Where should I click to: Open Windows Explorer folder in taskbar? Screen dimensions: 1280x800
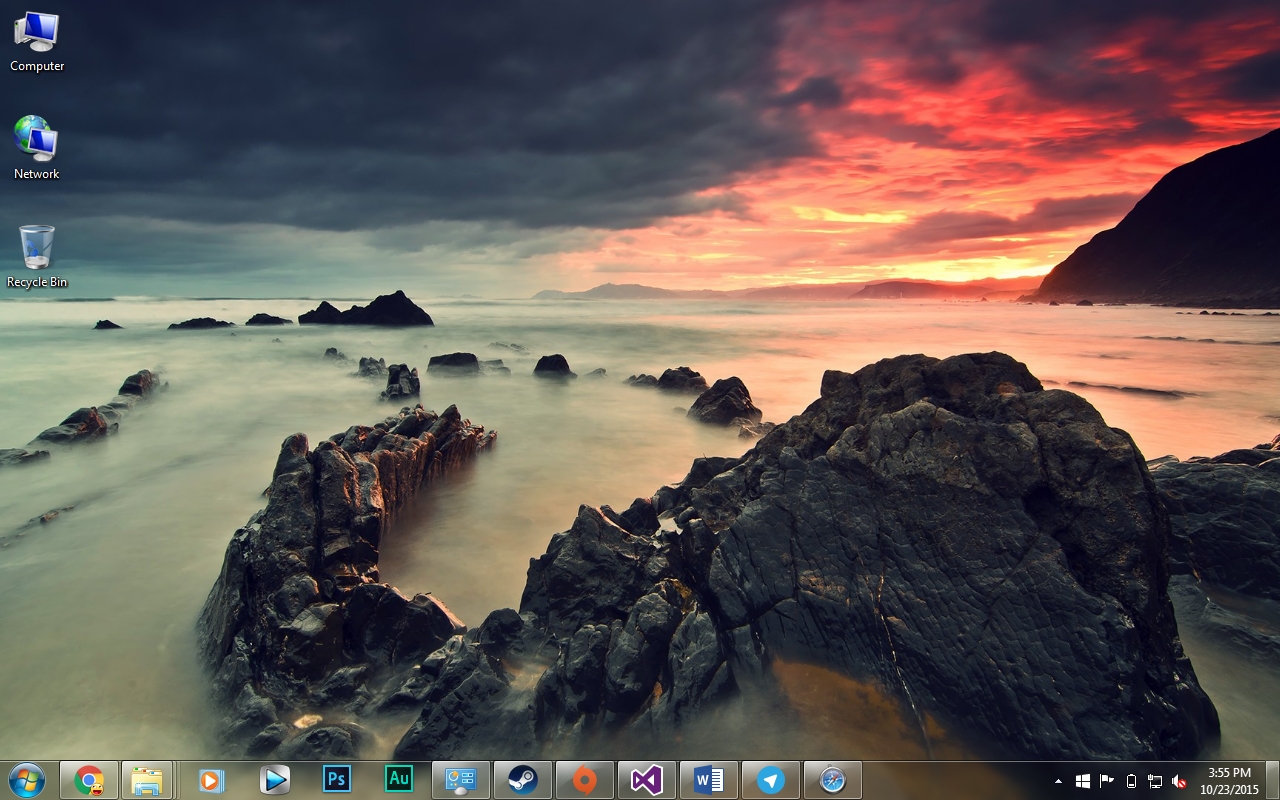pos(147,780)
